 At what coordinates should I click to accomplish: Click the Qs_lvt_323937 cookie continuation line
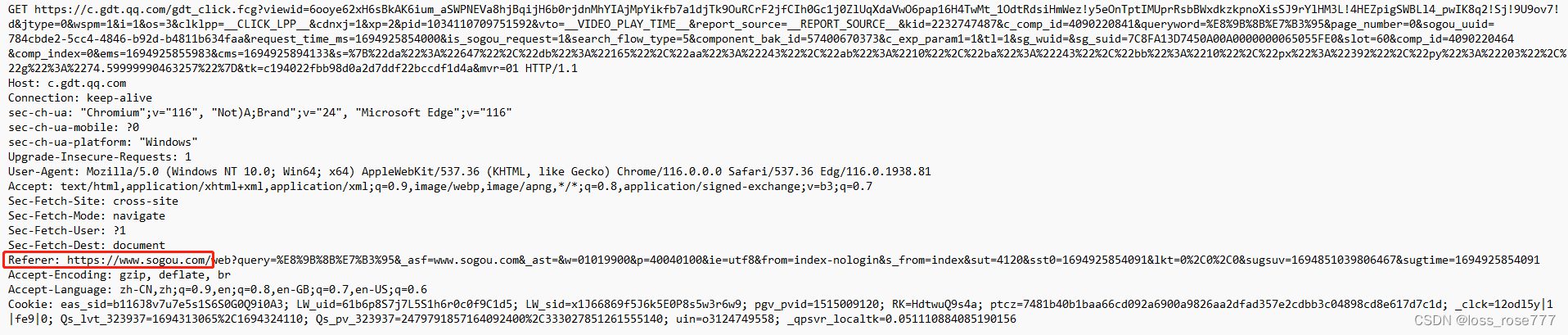tap(512, 319)
